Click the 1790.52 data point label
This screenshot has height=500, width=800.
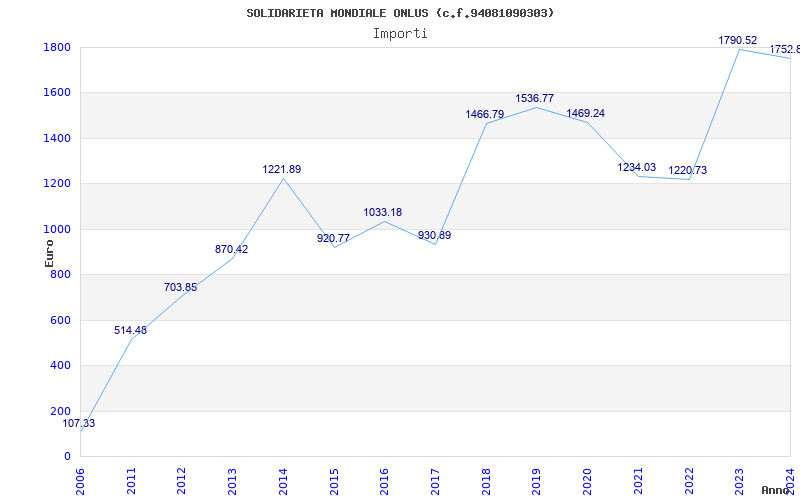737,40
